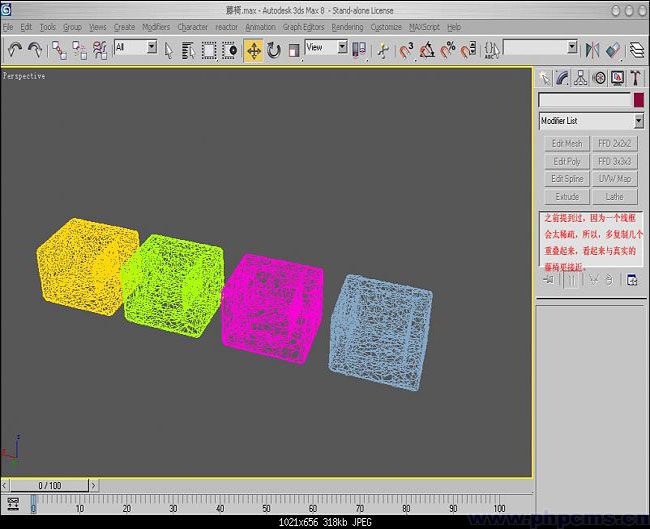Toggle Show End Result in the stack
The height and width of the screenshot is (529, 650).
pos(572,280)
